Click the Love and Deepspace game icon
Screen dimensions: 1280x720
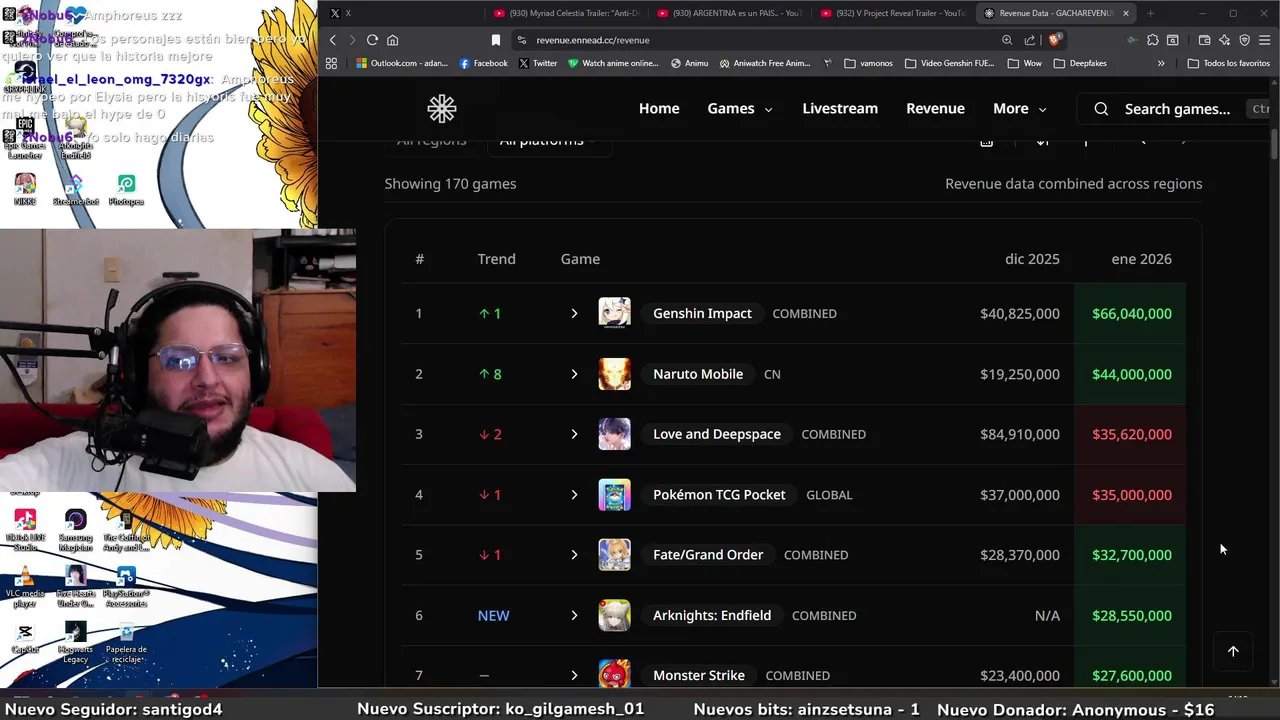coord(614,434)
